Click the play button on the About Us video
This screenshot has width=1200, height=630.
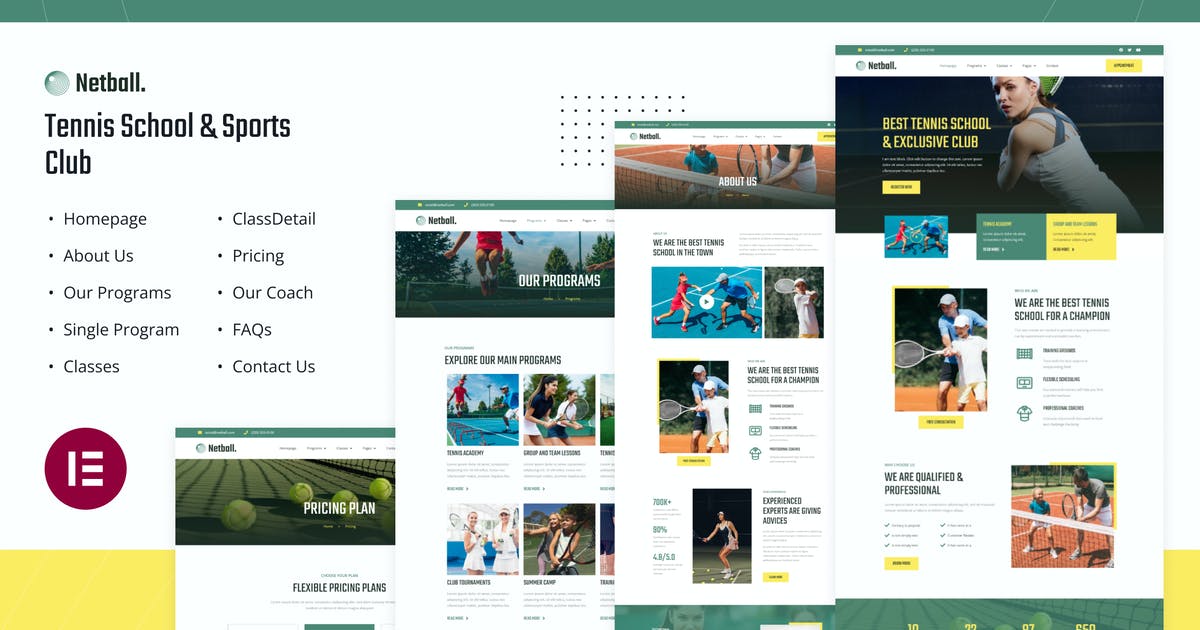point(707,301)
